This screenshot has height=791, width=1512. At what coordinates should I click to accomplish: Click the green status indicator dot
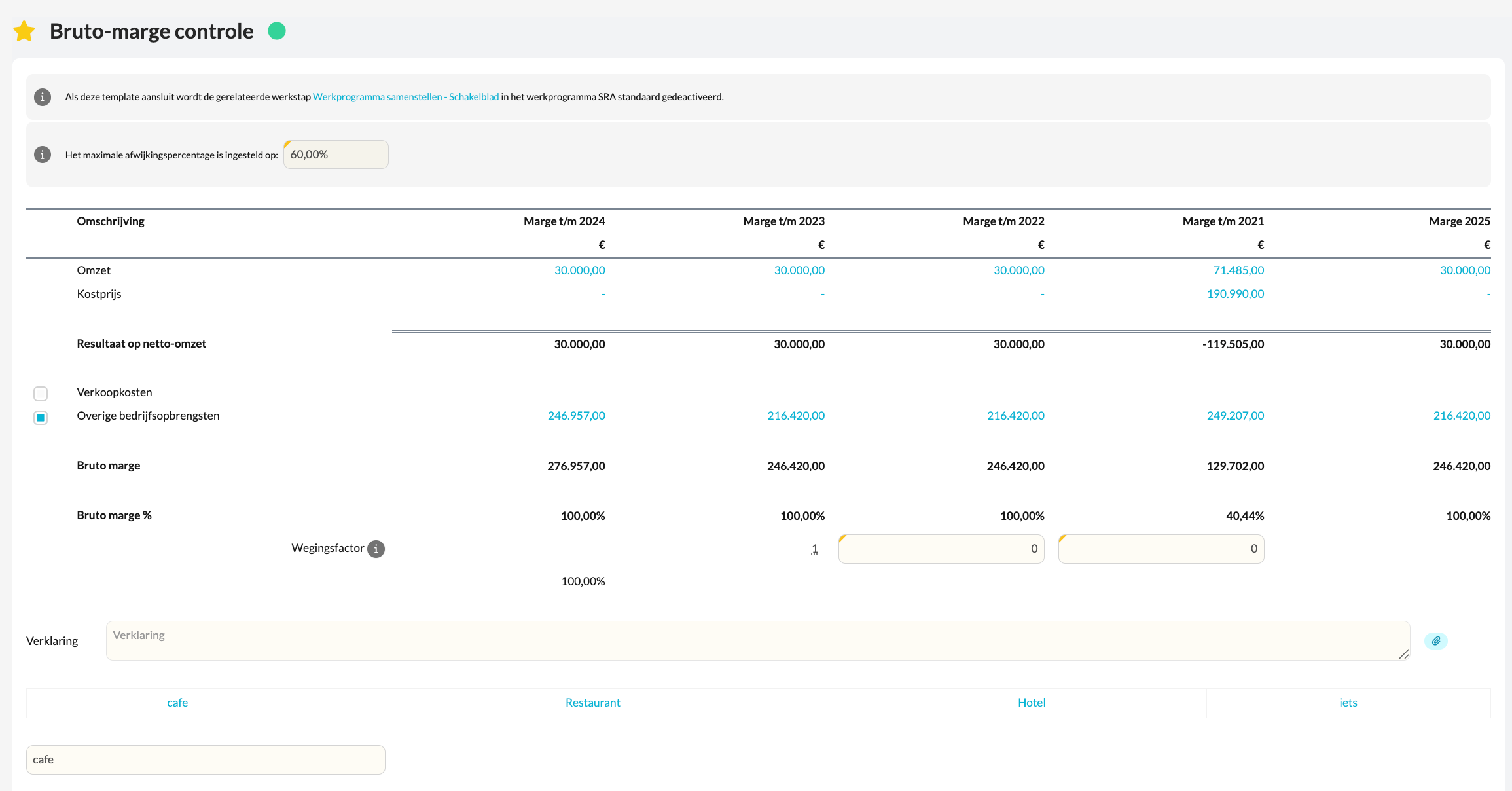(277, 31)
